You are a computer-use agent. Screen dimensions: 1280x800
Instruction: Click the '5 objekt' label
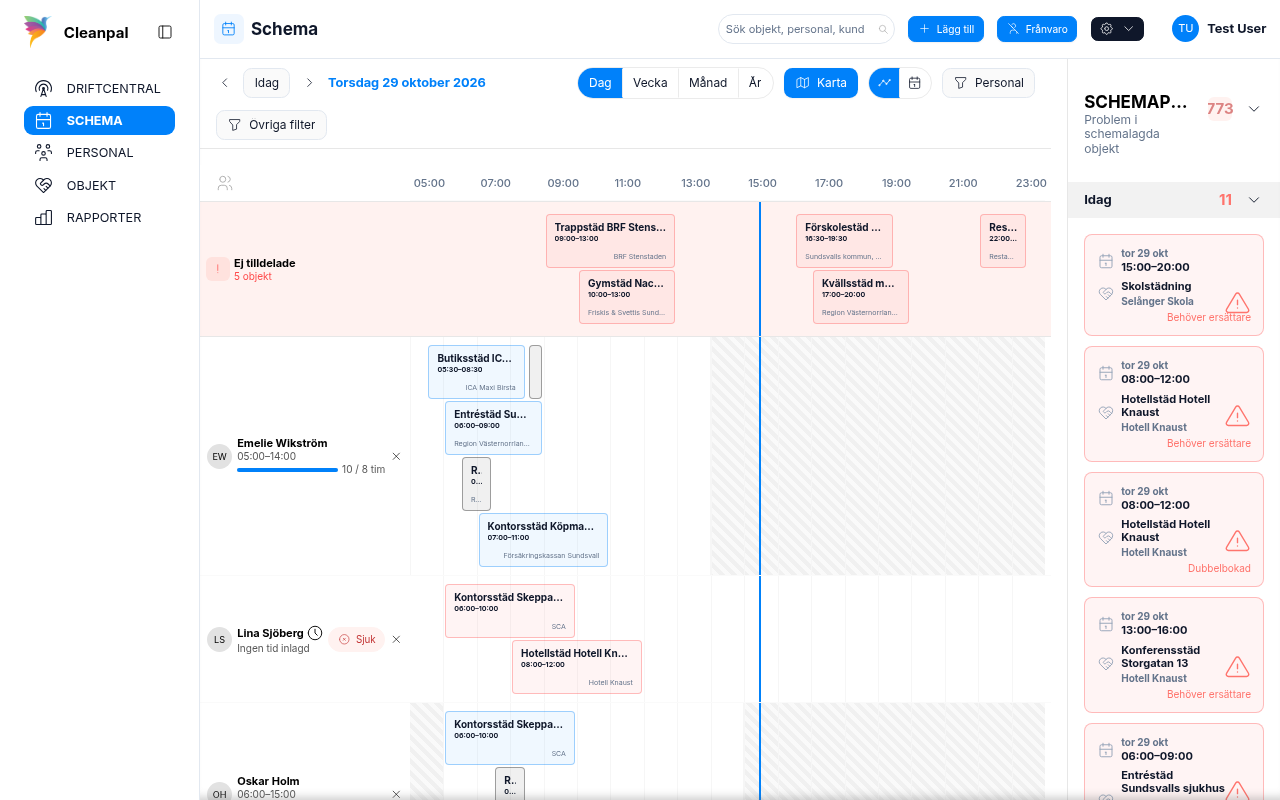coord(253,276)
